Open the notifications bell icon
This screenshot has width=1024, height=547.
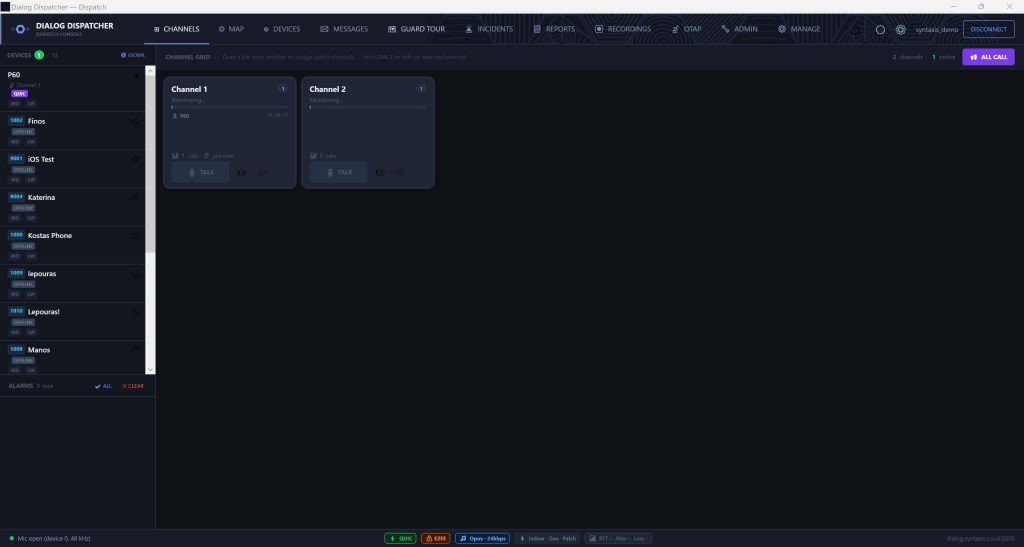tap(855, 29)
